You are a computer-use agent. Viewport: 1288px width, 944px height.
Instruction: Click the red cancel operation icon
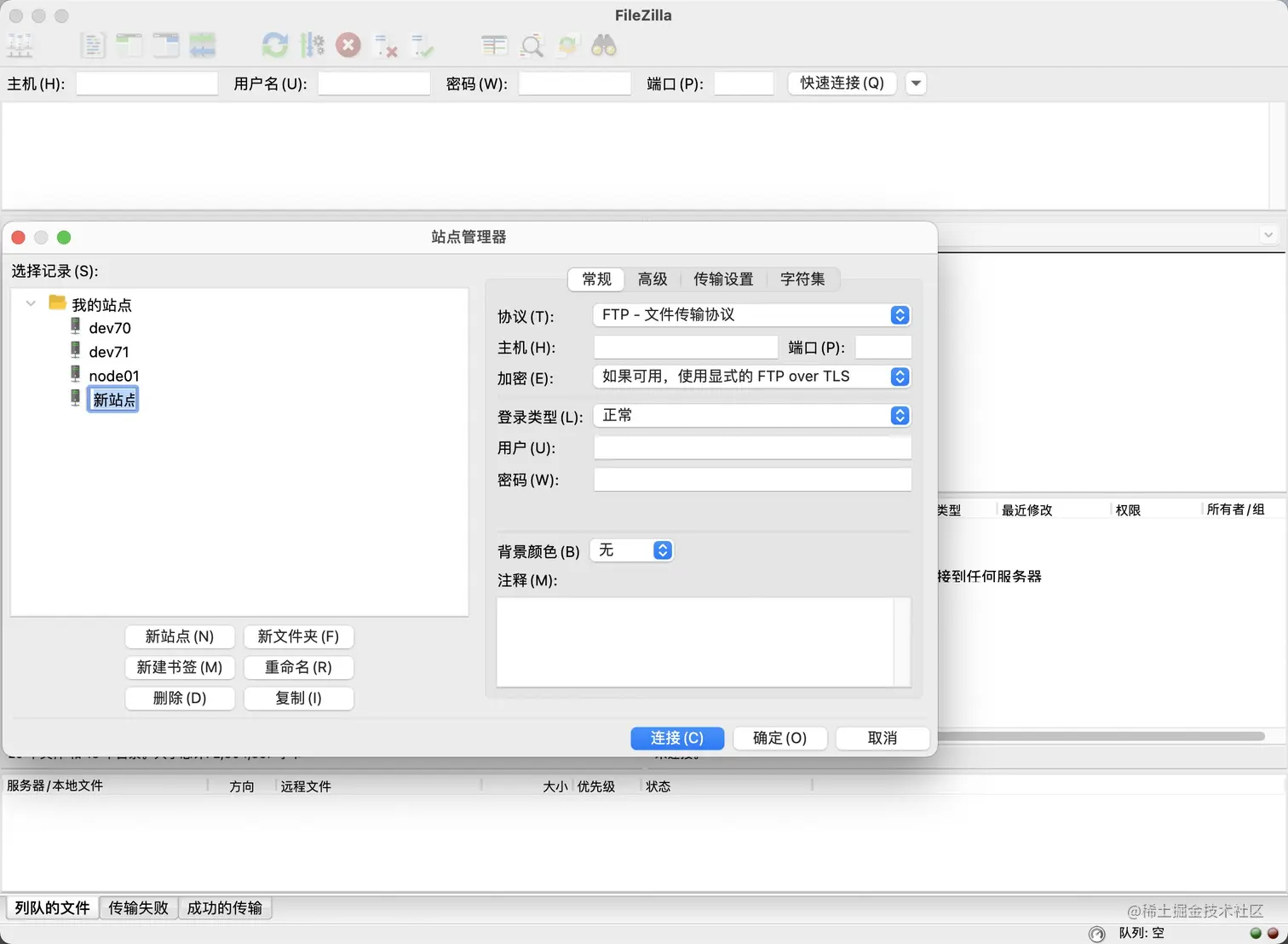tap(348, 45)
